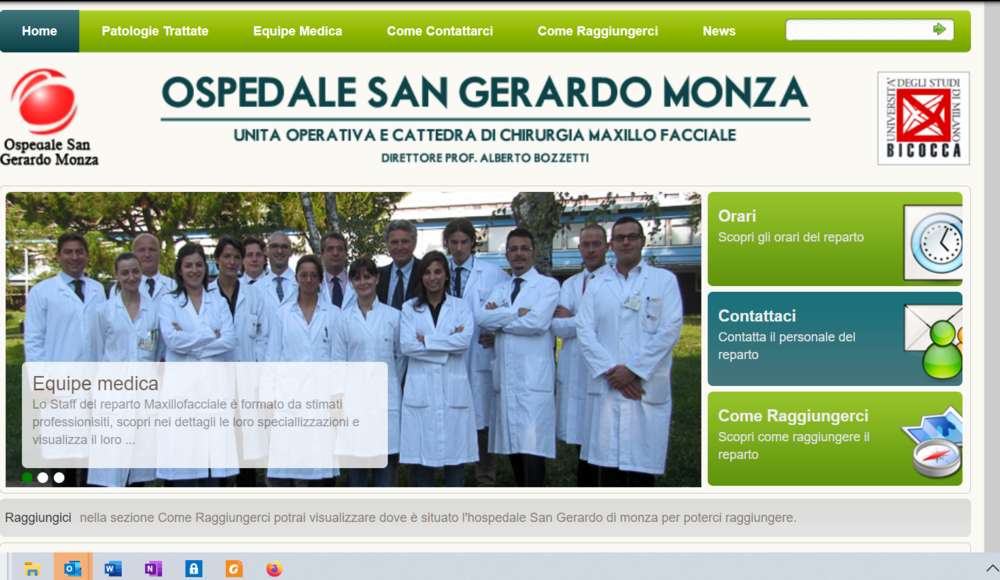Screen dimensions: 1000x580
Task: Switch to Outlook in the taskbar
Action: [x=73, y=568]
